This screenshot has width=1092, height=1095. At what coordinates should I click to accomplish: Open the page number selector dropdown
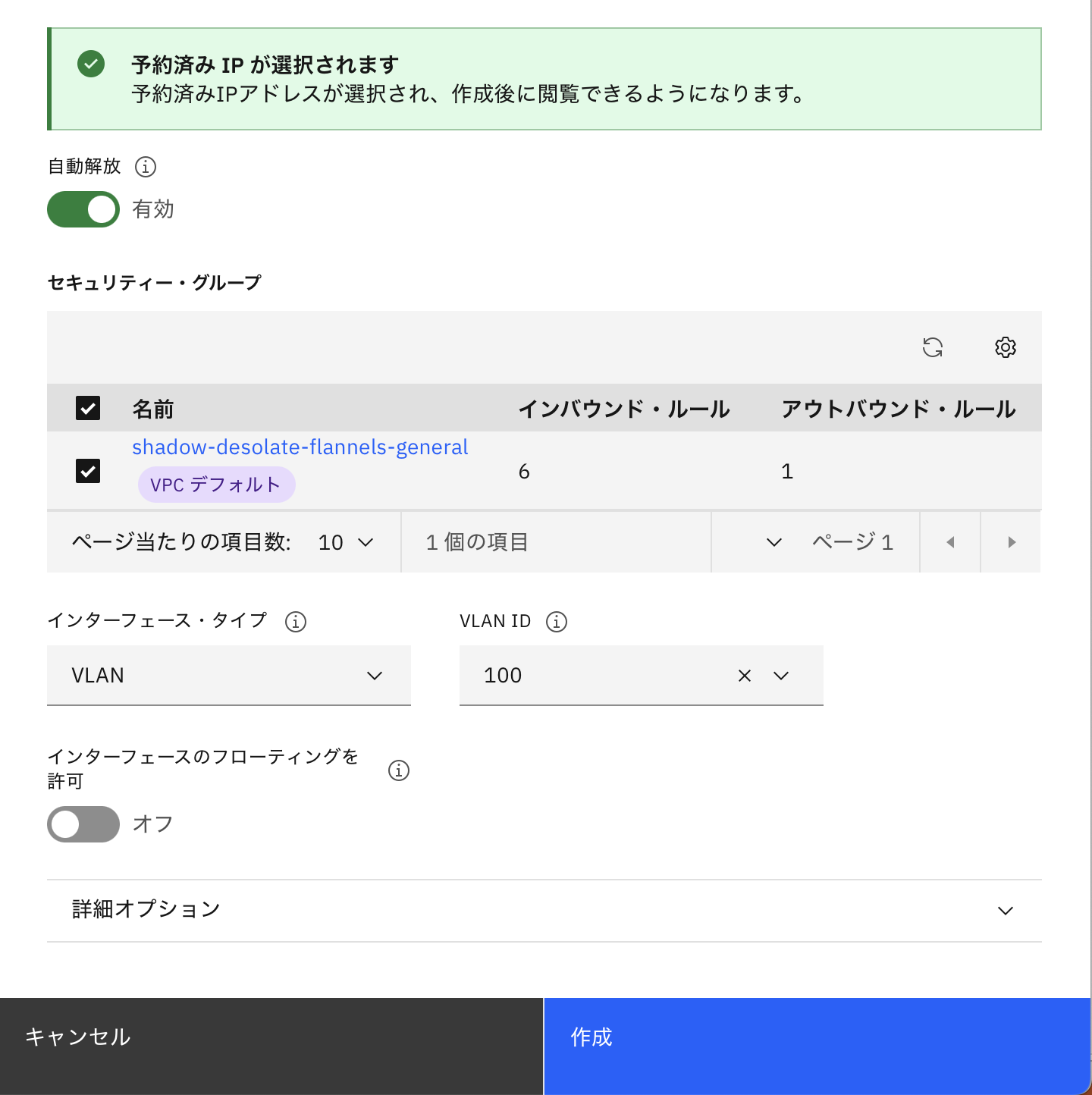tap(773, 541)
